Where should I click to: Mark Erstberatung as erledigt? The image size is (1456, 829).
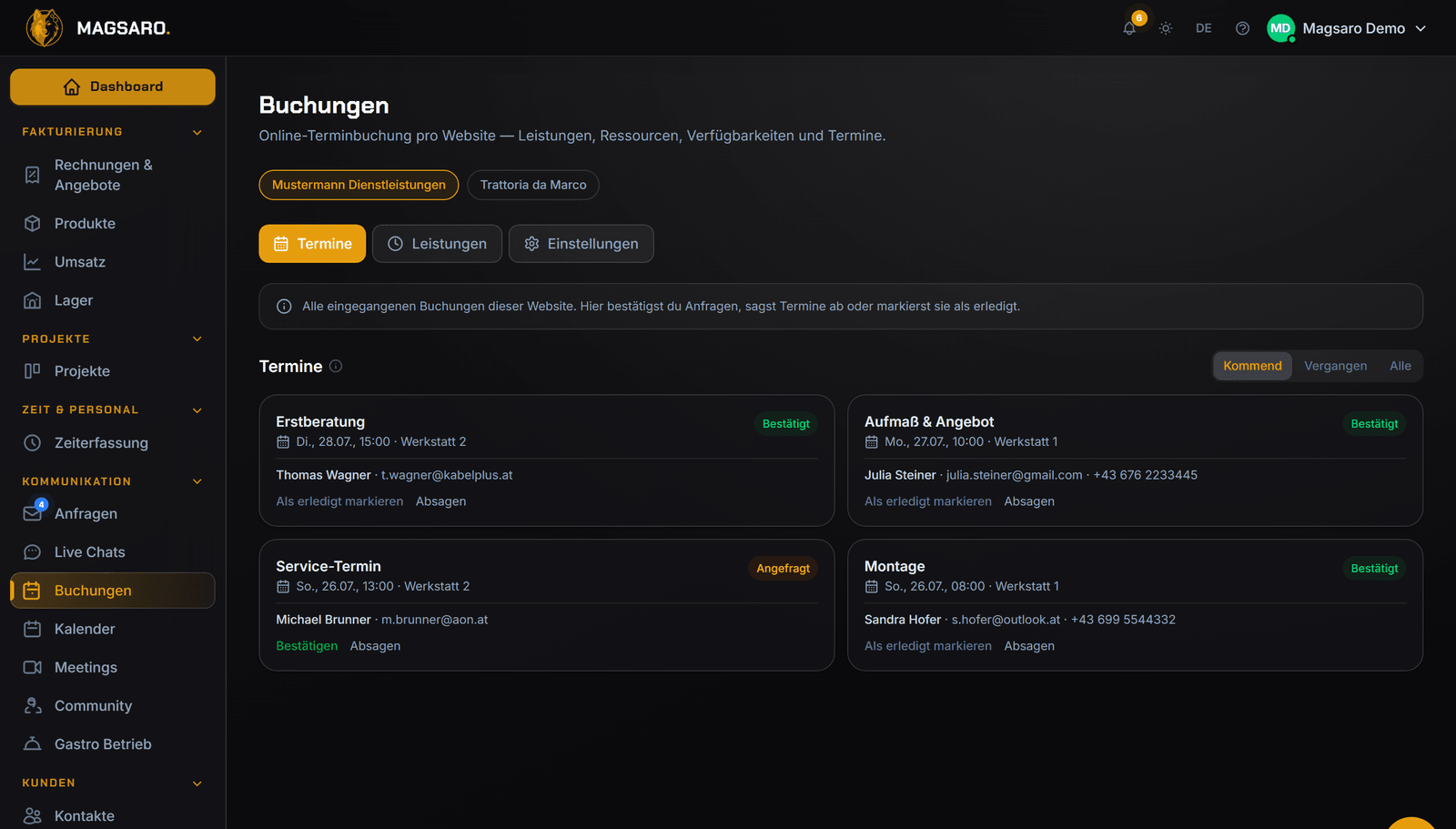(x=339, y=501)
